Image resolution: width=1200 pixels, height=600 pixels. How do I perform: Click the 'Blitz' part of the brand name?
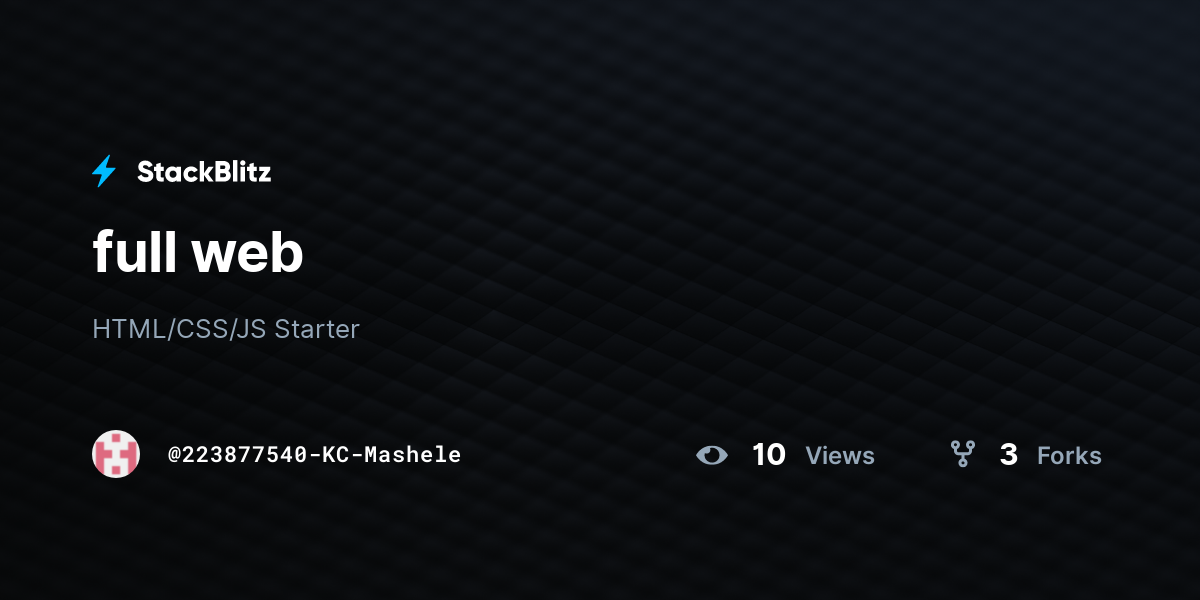(x=237, y=172)
